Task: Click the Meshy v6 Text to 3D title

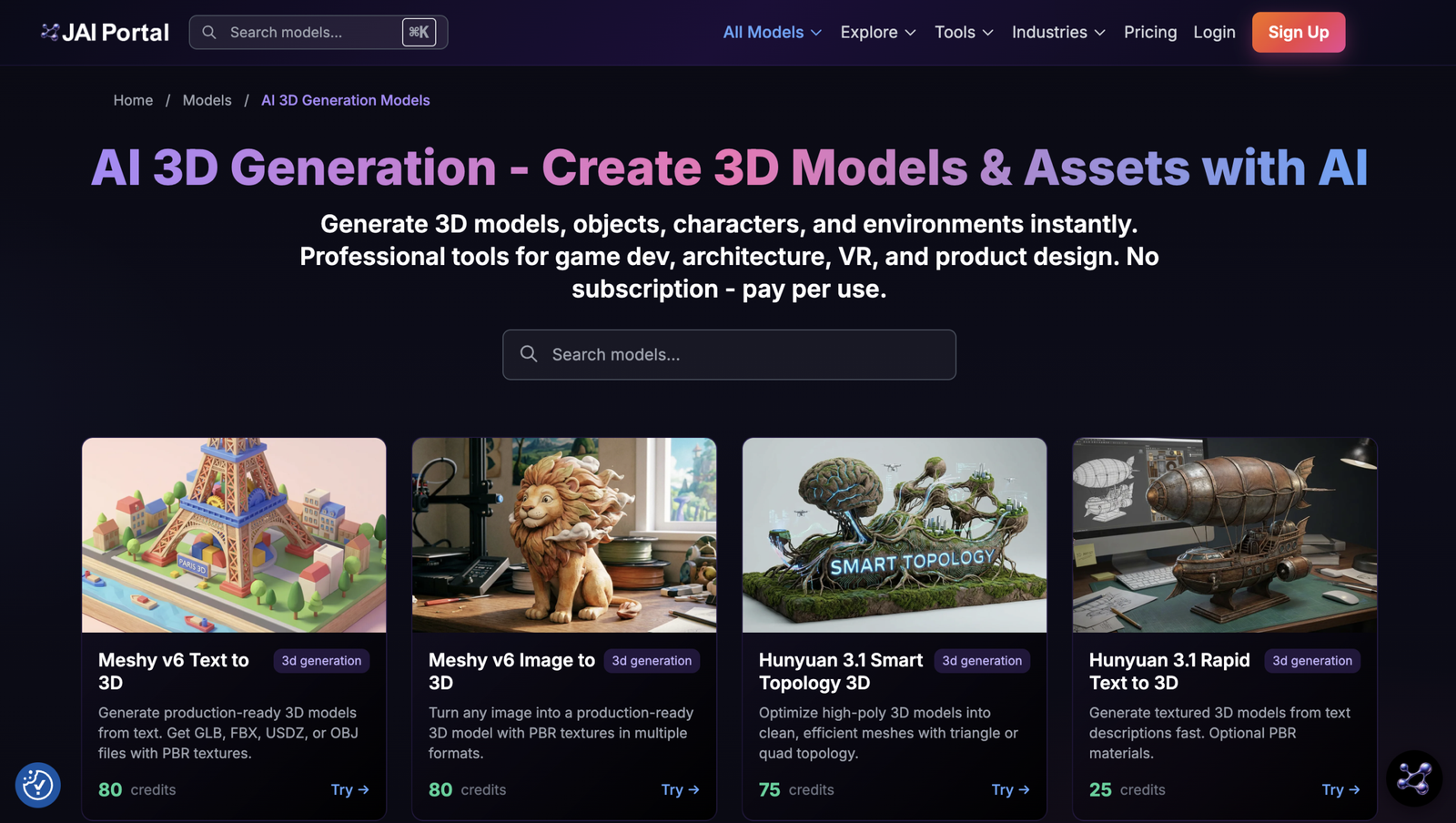Action: point(174,671)
